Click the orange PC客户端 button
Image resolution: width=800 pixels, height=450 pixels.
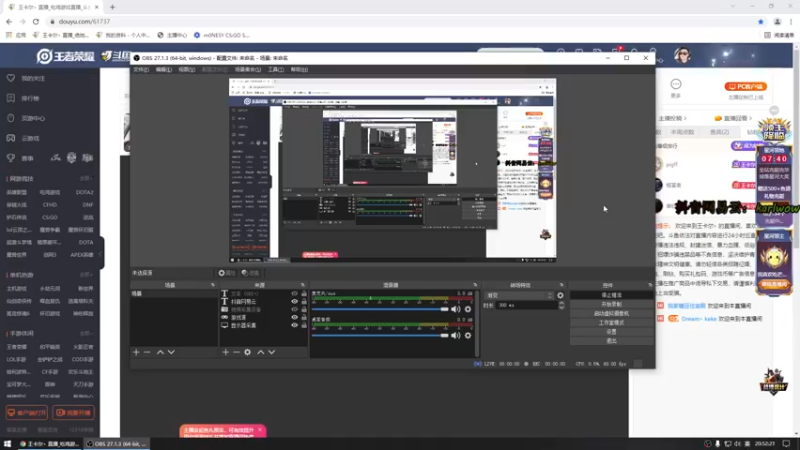click(745, 87)
